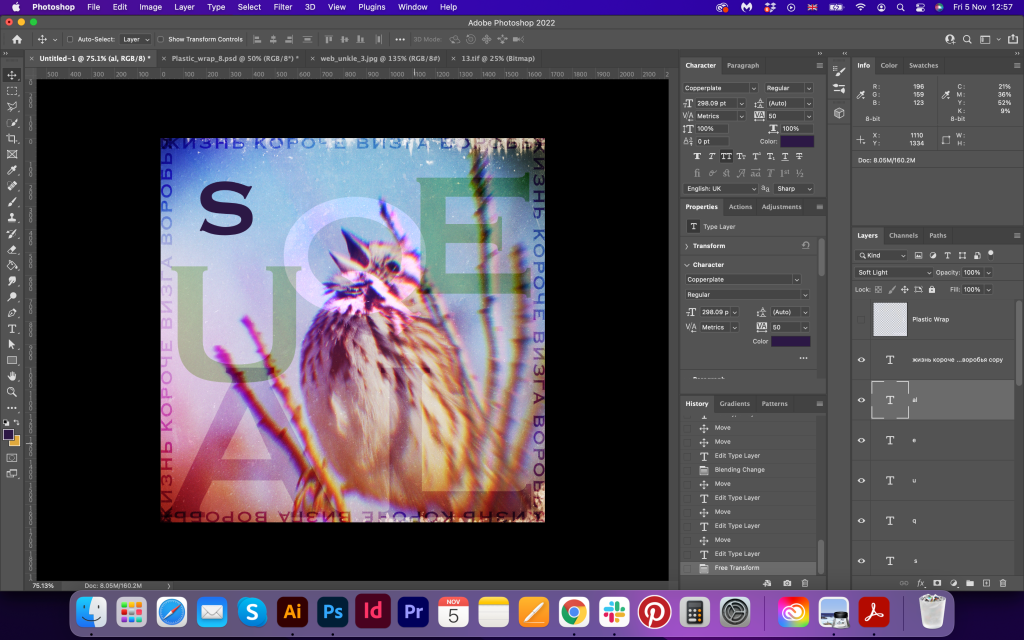The image size is (1024, 640).
Task: Create a new layer from Layers panel
Action: (986, 582)
